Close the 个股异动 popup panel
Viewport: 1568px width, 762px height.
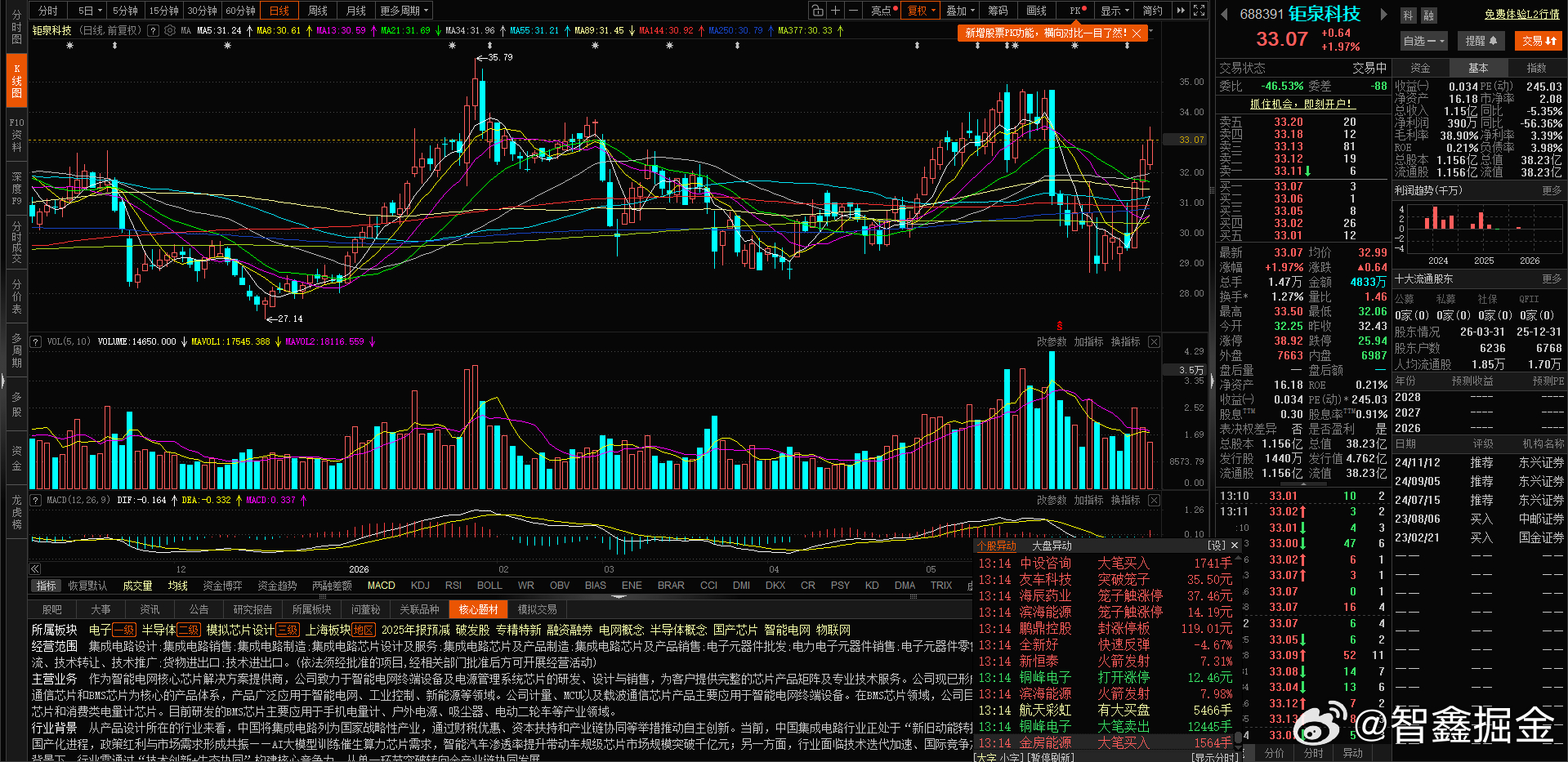1235,546
